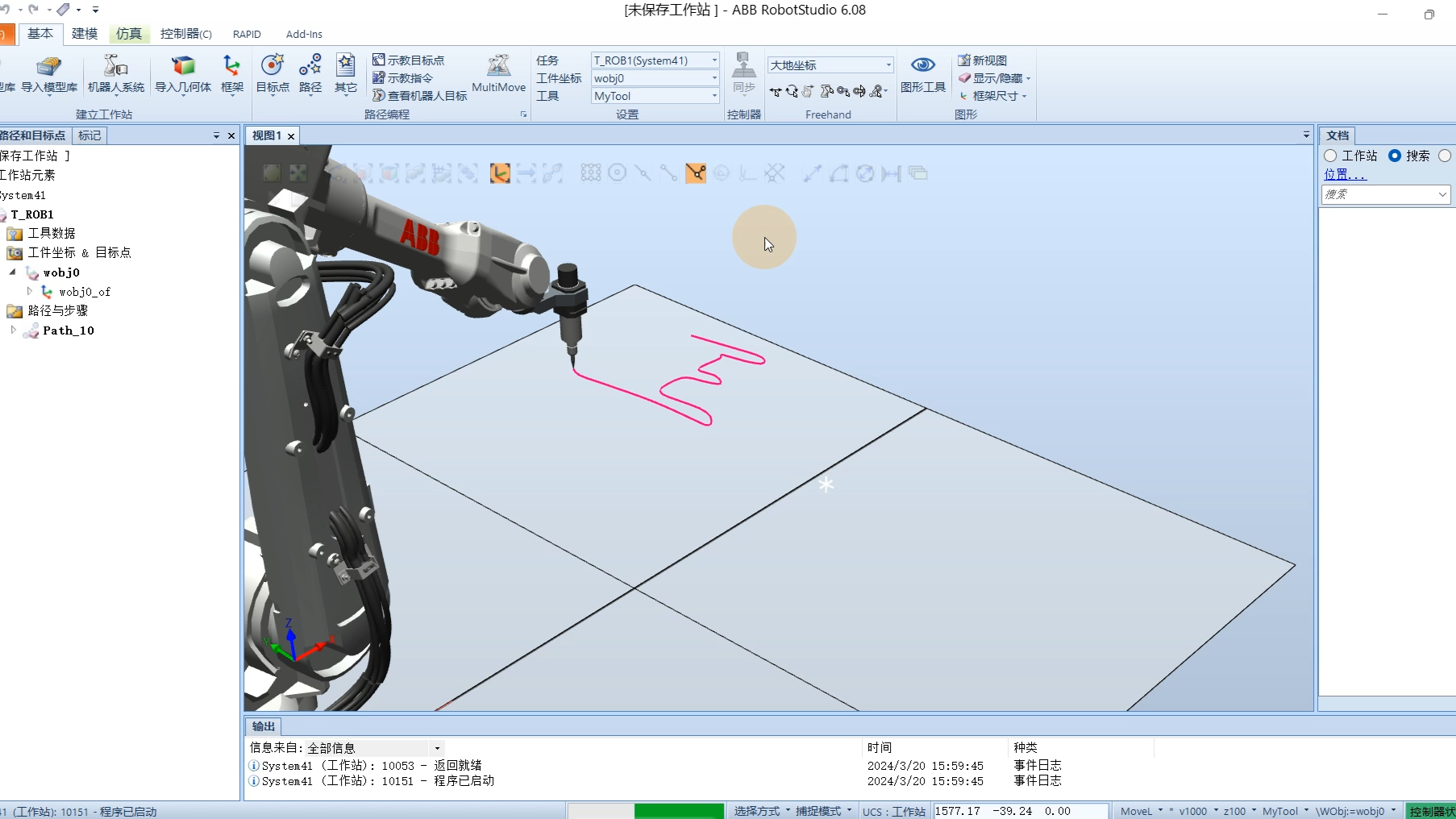The image size is (1456, 819).
Task: Click the MultiMove icon
Action: click(x=499, y=74)
